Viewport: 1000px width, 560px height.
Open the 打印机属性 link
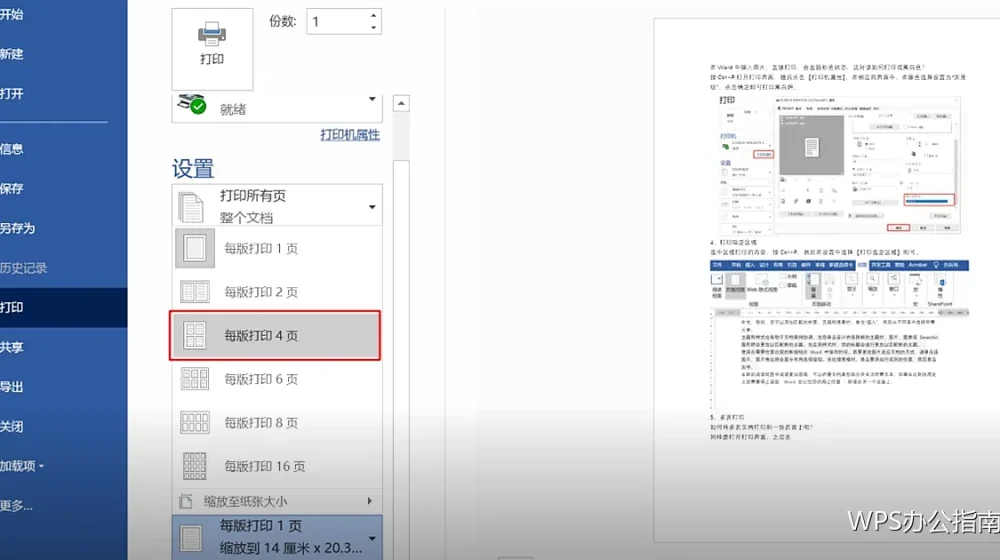point(350,135)
